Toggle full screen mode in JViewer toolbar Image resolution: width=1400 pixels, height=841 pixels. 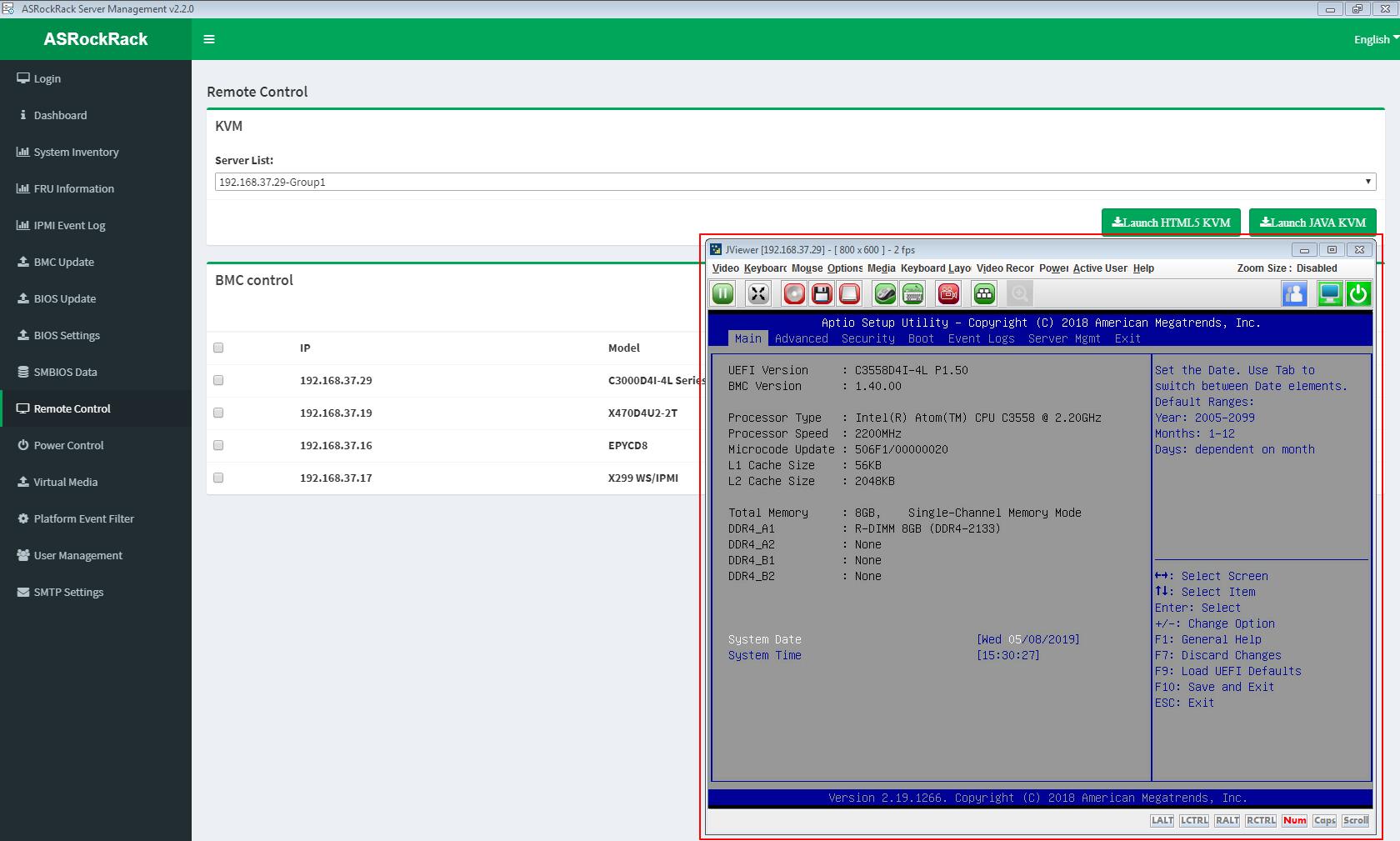click(758, 293)
